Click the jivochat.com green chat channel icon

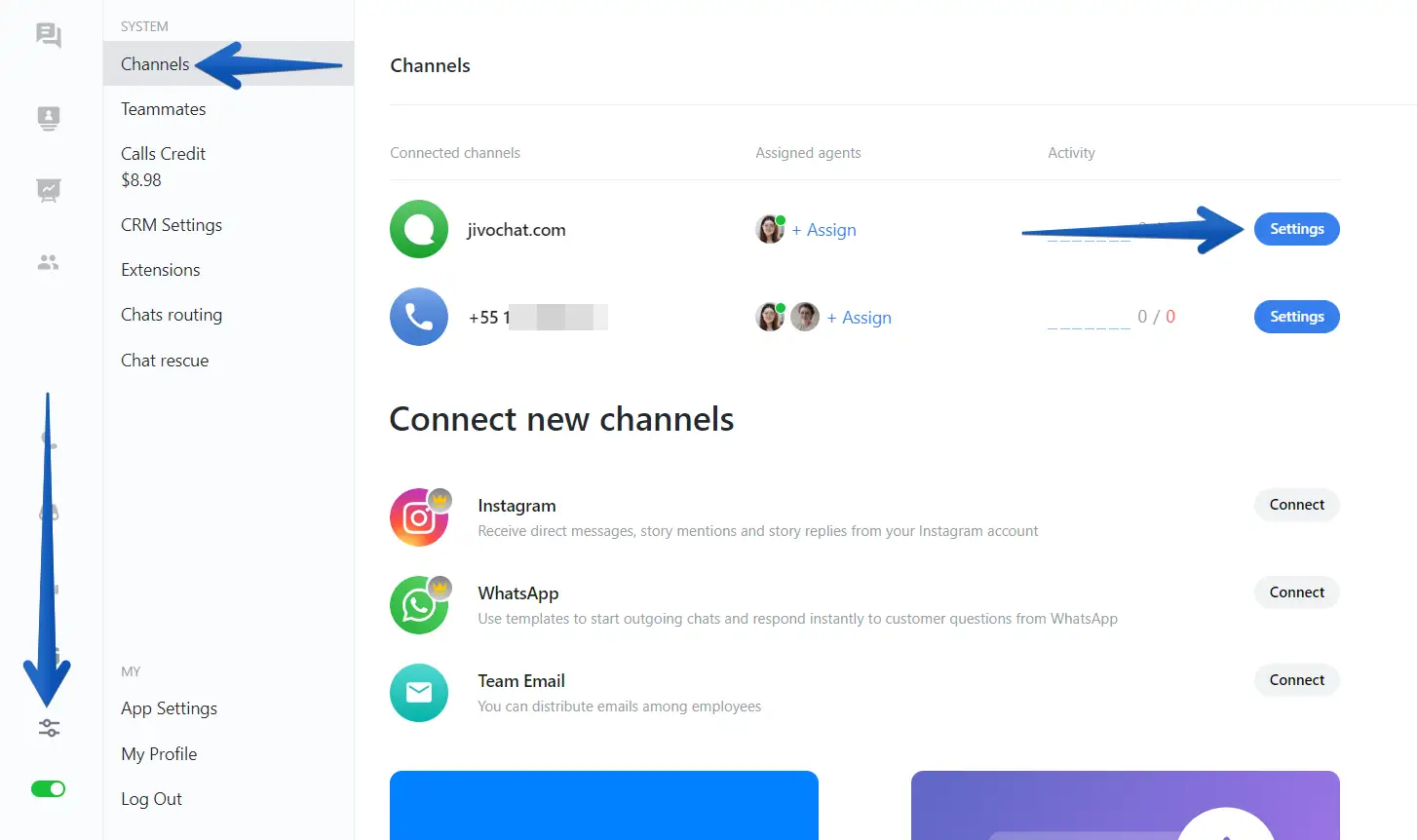[419, 229]
